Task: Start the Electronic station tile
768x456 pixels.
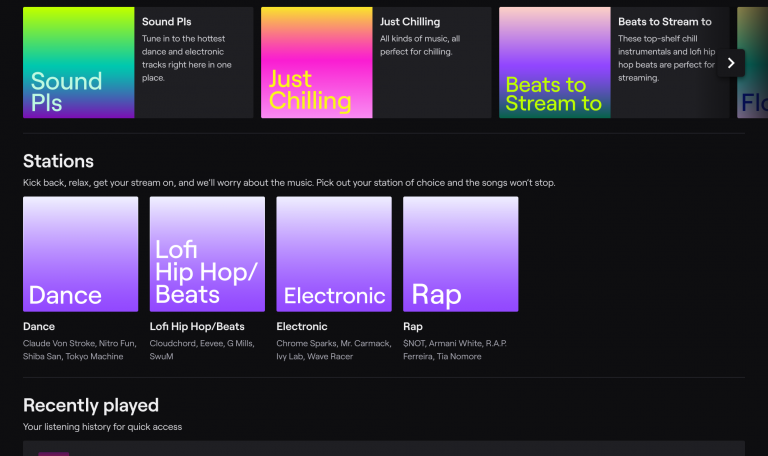Action: click(334, 254)
